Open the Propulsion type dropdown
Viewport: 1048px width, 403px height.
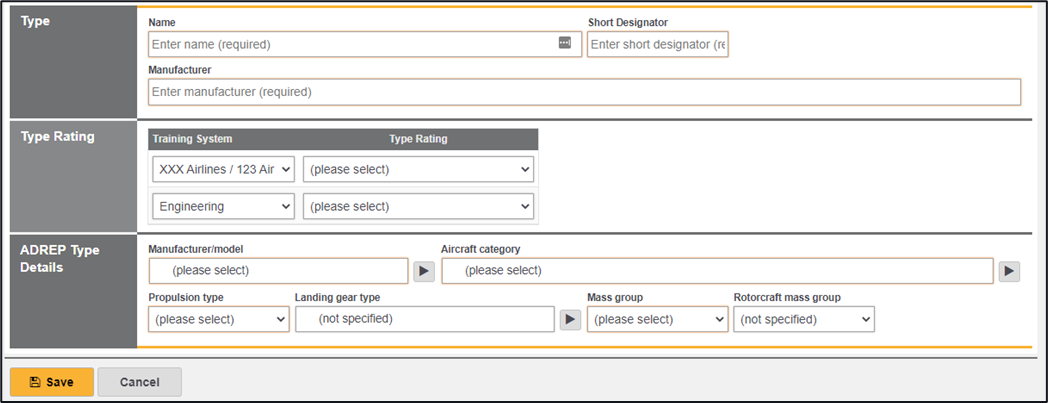point(219,319)
